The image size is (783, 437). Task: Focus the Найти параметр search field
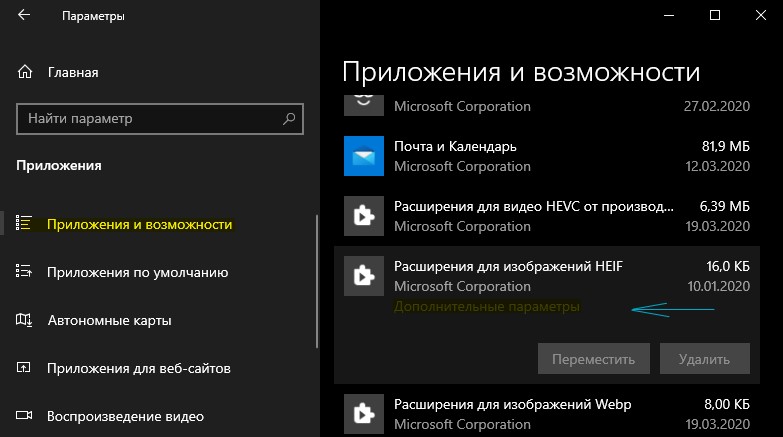(160, 119)
